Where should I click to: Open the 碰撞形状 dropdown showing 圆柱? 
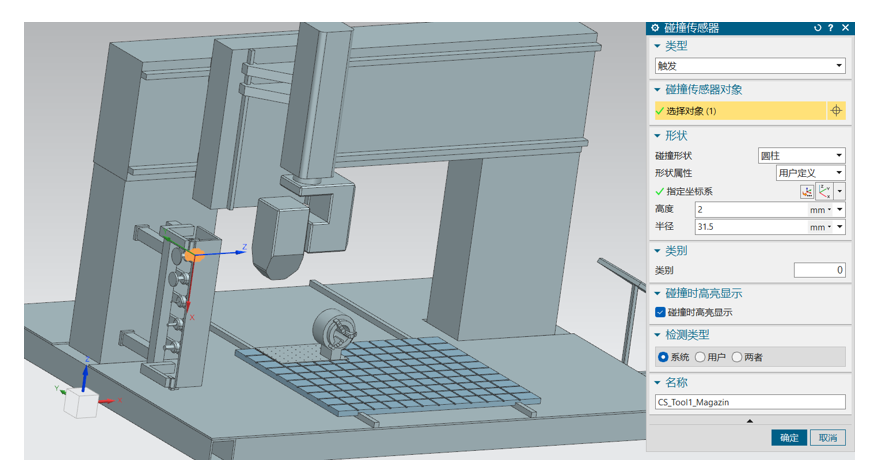click(801, 155)
